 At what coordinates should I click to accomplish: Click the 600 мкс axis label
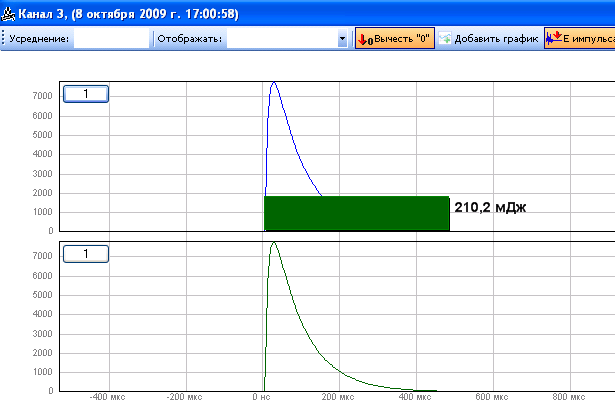[x=491, y=397]
